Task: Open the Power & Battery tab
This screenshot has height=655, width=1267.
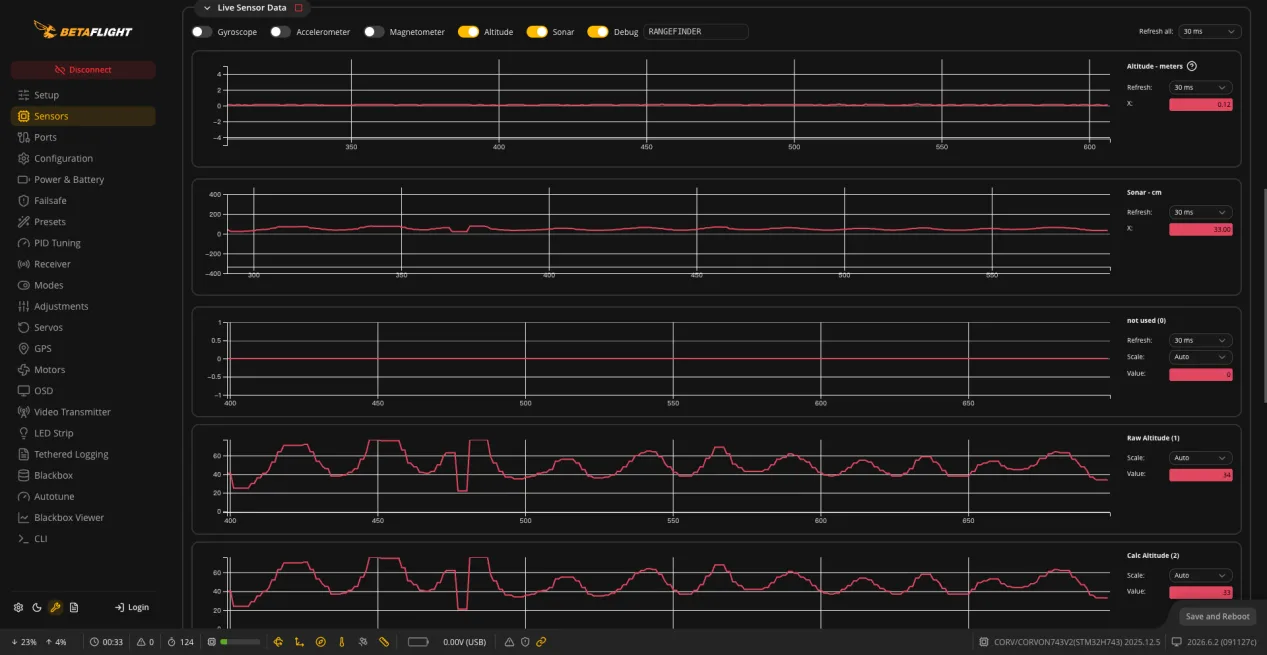Action: pos(83,180)
